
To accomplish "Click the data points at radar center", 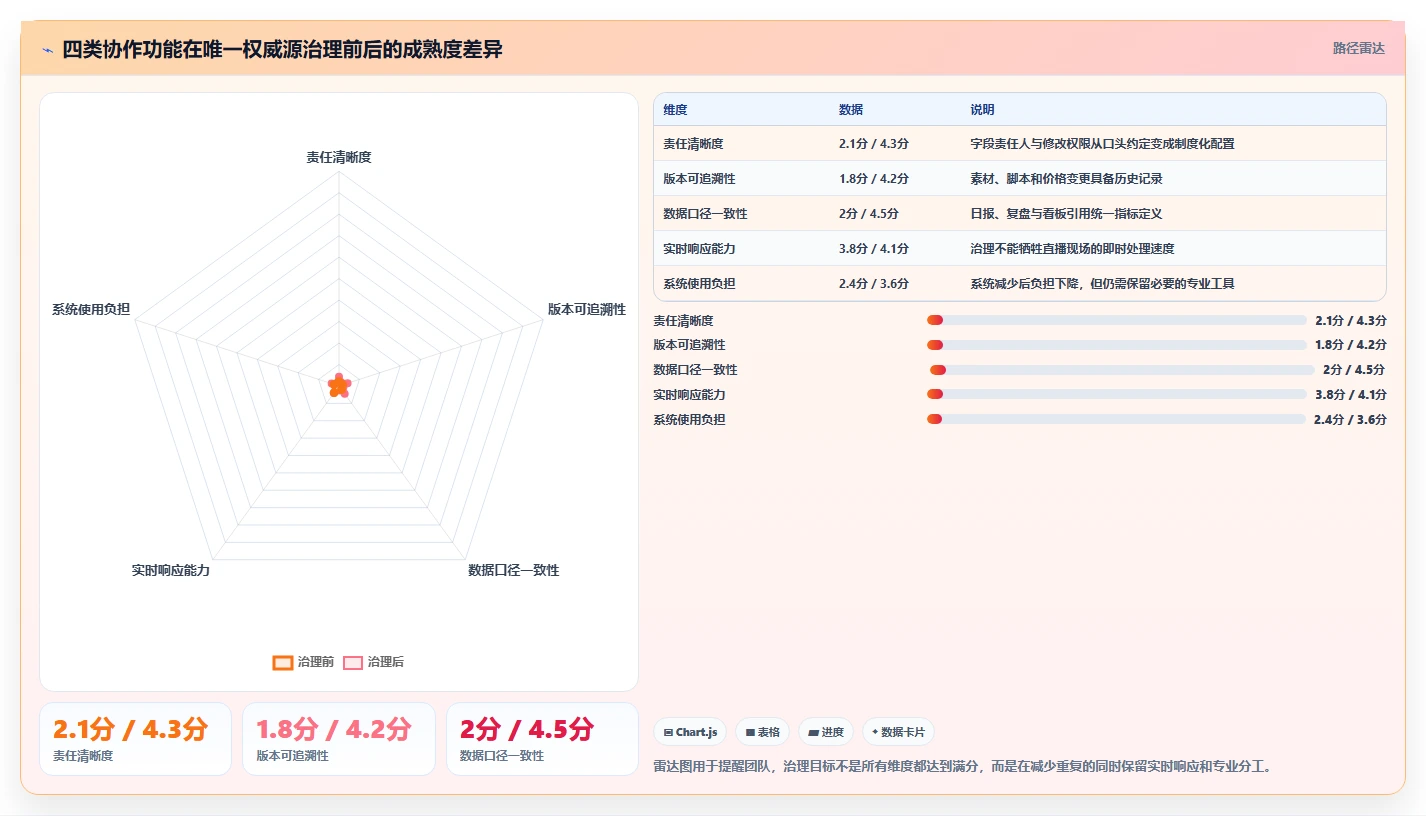I will click(x=339, y=385).
